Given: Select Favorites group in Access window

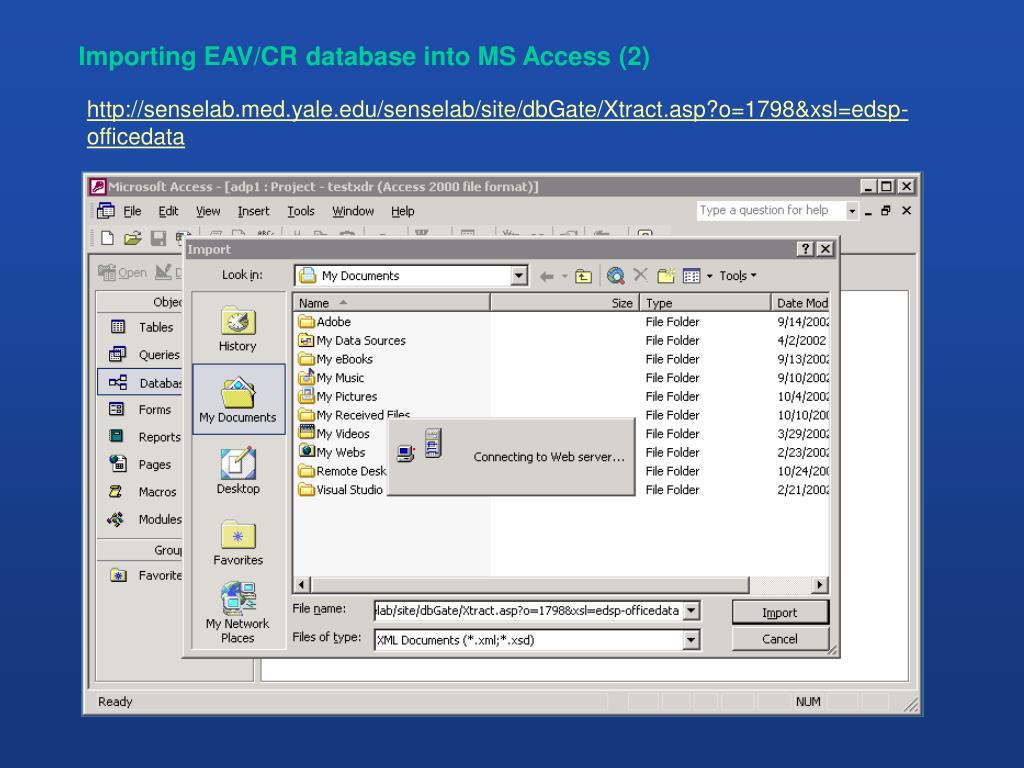Looking at the screenshot, I should coord(142,575).
